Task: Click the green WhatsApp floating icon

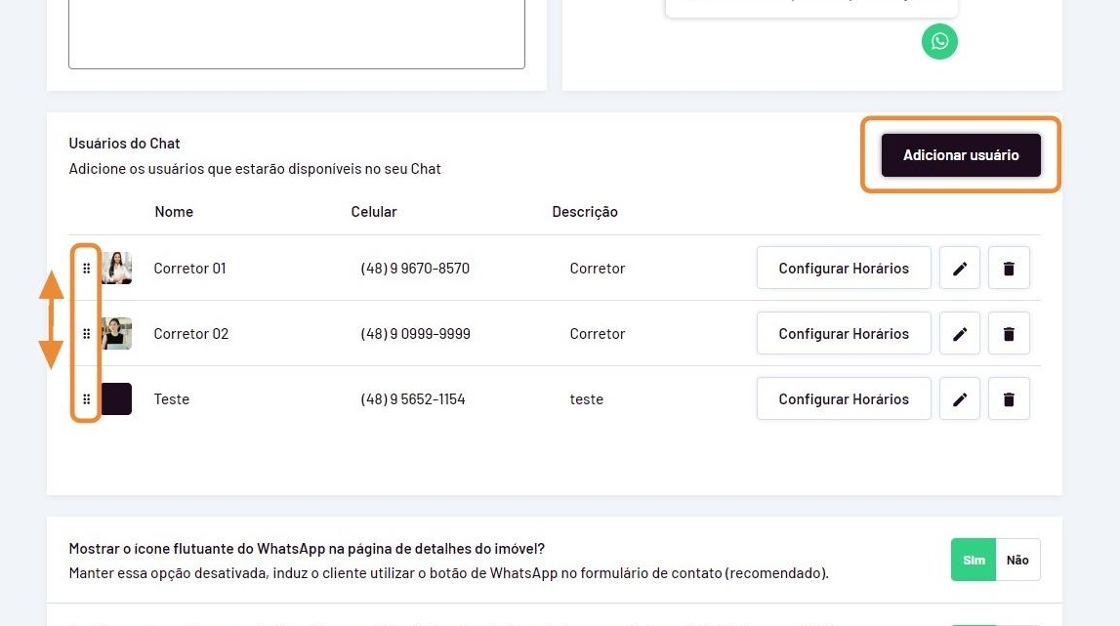Action: click(939, 41)
